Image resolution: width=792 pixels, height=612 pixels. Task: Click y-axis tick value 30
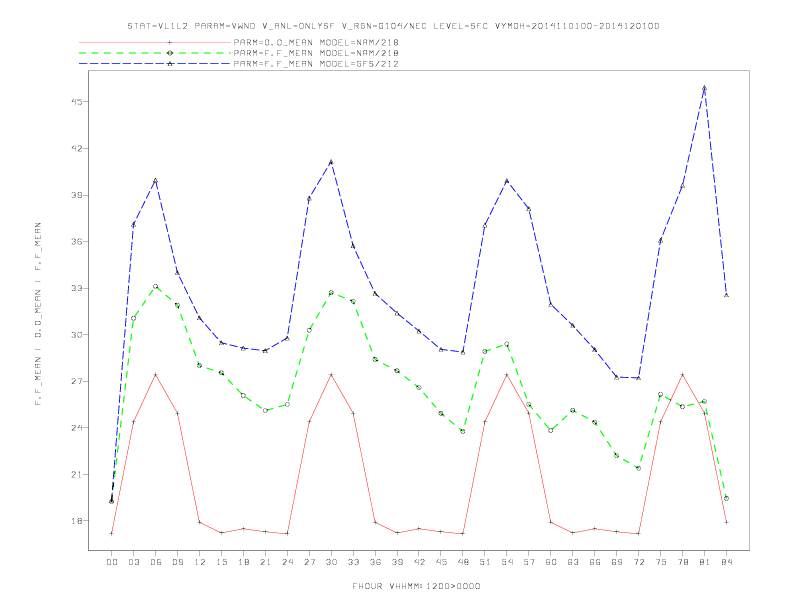point(76,335)
